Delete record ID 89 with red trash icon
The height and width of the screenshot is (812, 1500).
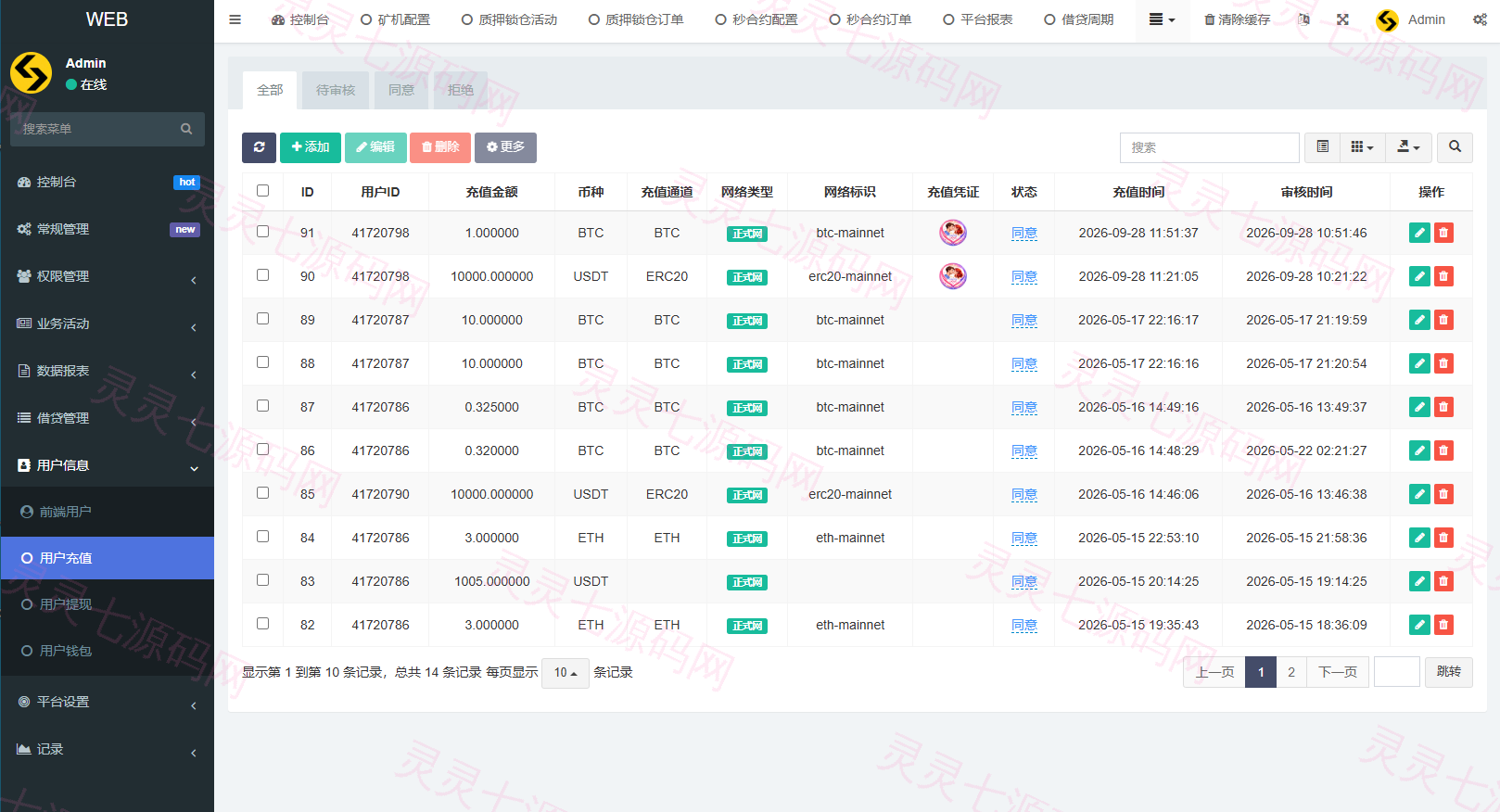(1443, 320)
